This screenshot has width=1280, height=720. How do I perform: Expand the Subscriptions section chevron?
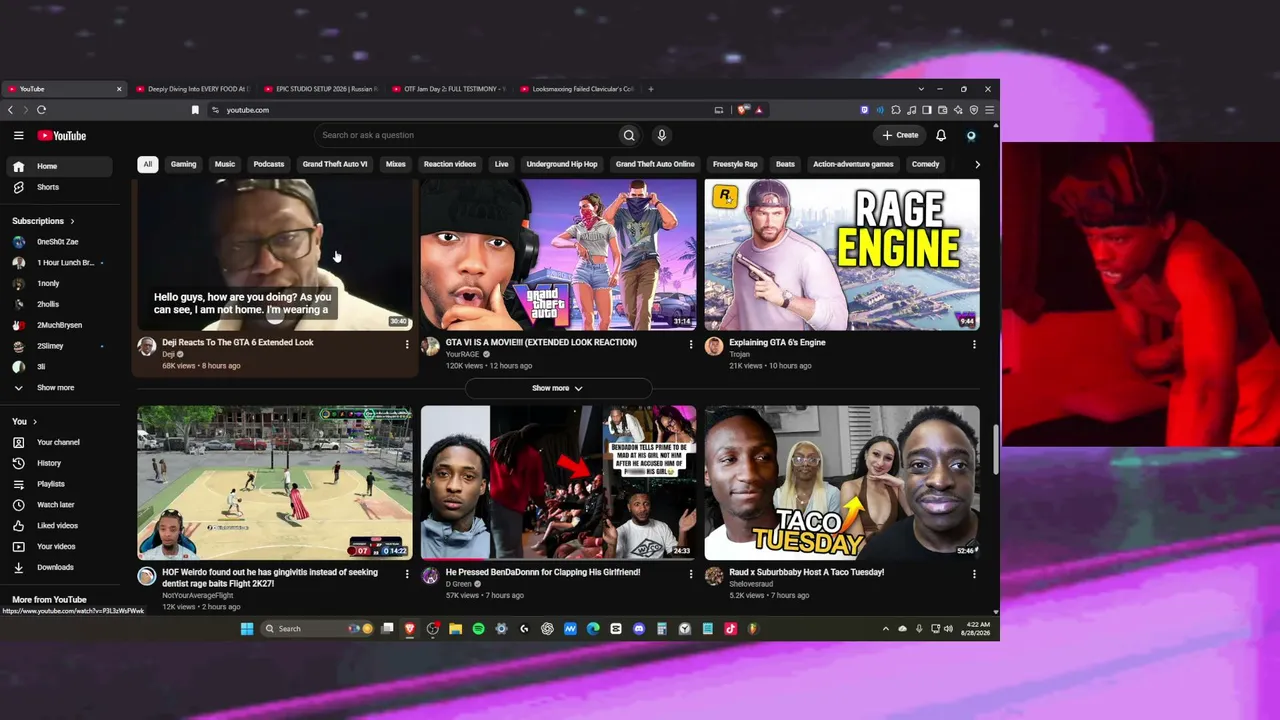click(x=72, y=221)
